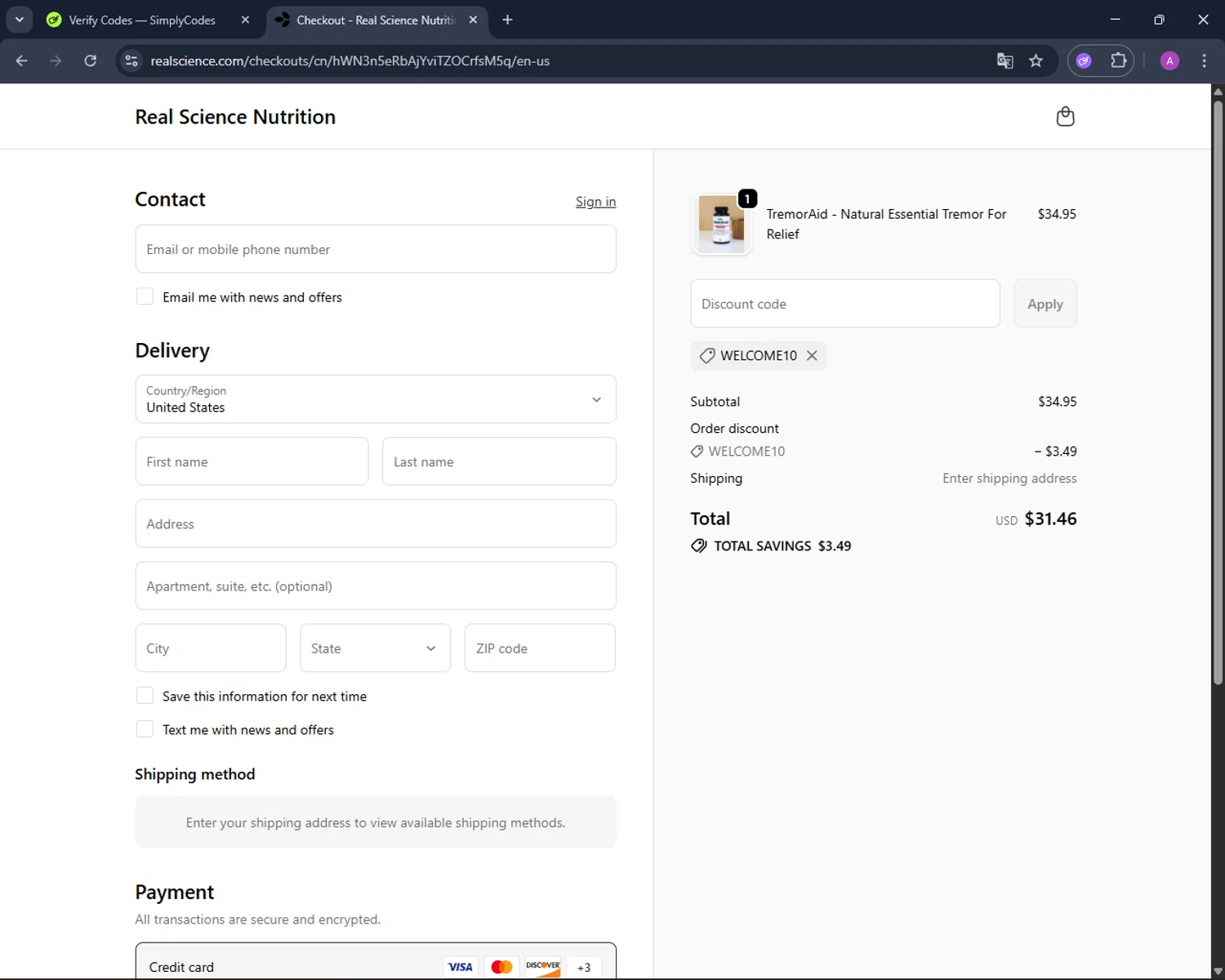
Task: Click the browser forward arrow
Action: pyautogui.click(x=56, y=60)
